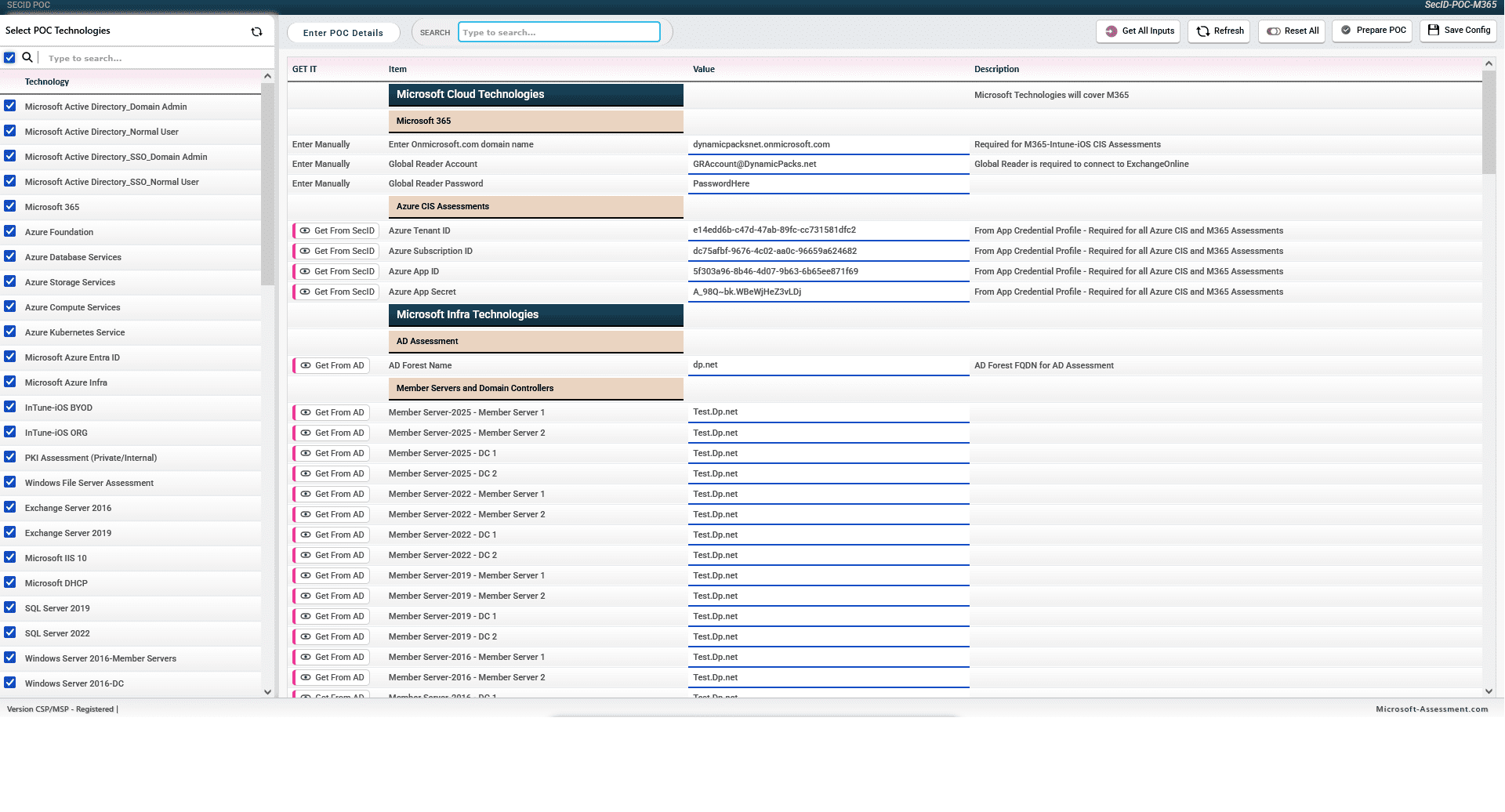1505x812 pixels.
Task: Click the sidebar technology search field
Action: pyautogui.click(x=157, y=58)
